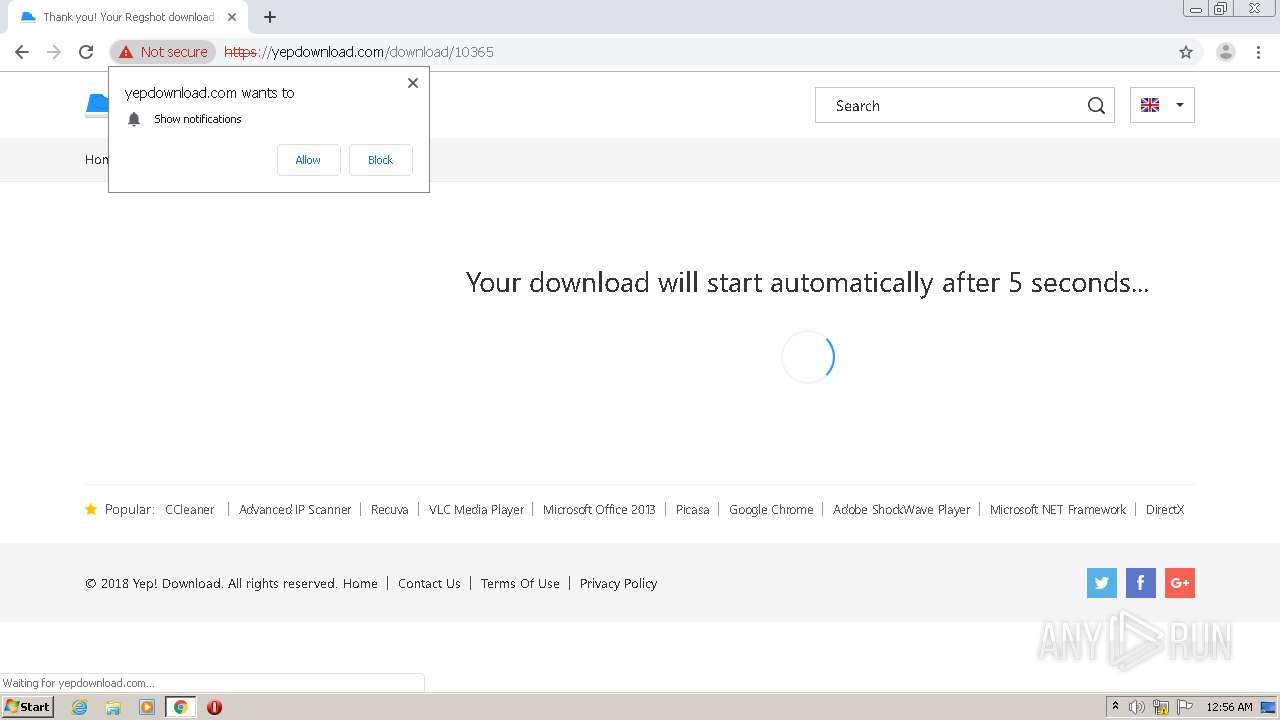The height and width of the screenshot is (720, 1280).
Task: Click the browser forward arrow
Action: point(54,52)
